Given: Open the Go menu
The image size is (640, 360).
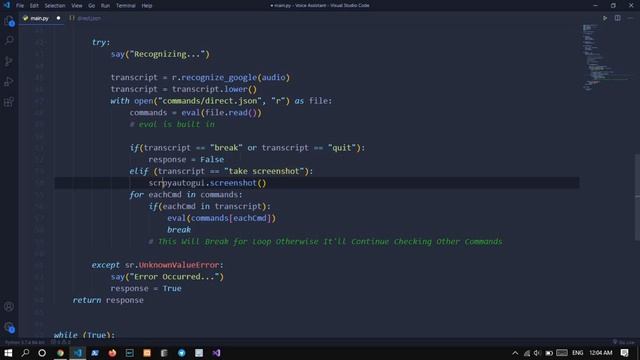Looking at the screenshot, I should click(x=91, y=6).
